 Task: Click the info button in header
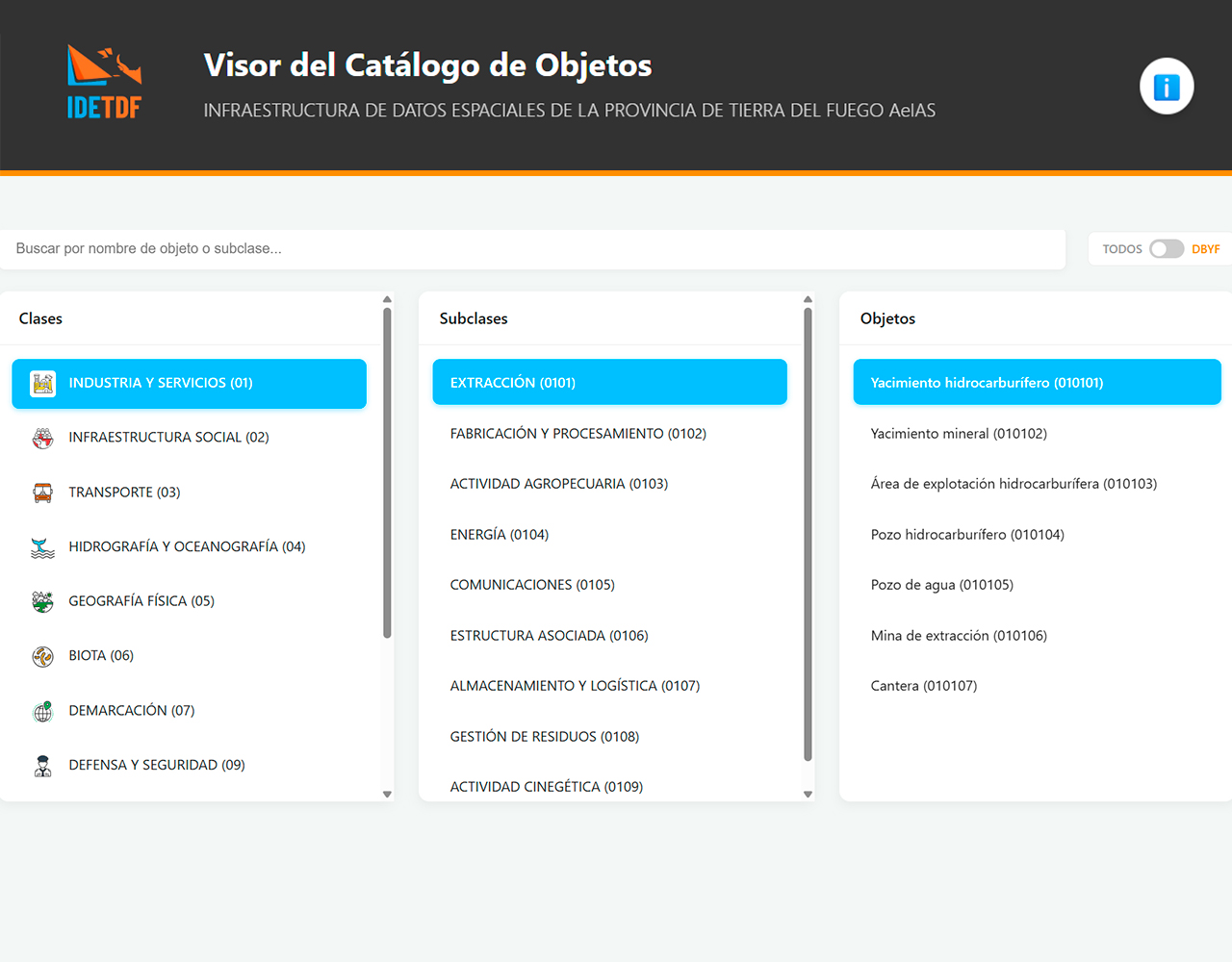(x=1167, y=87)
